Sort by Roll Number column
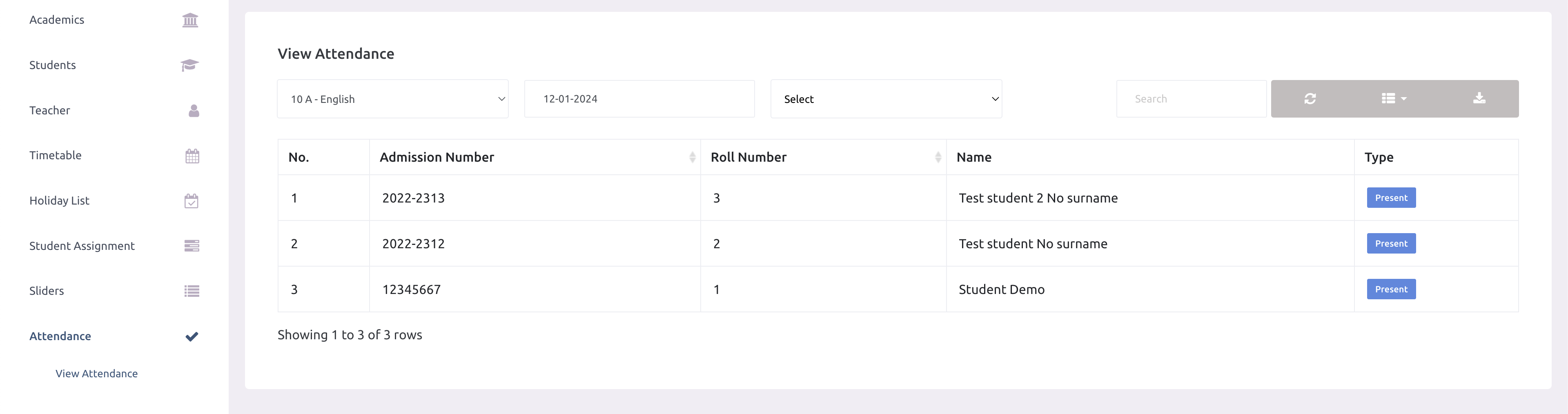Screen dimensions: 1568x414 [x=938, y=157]
